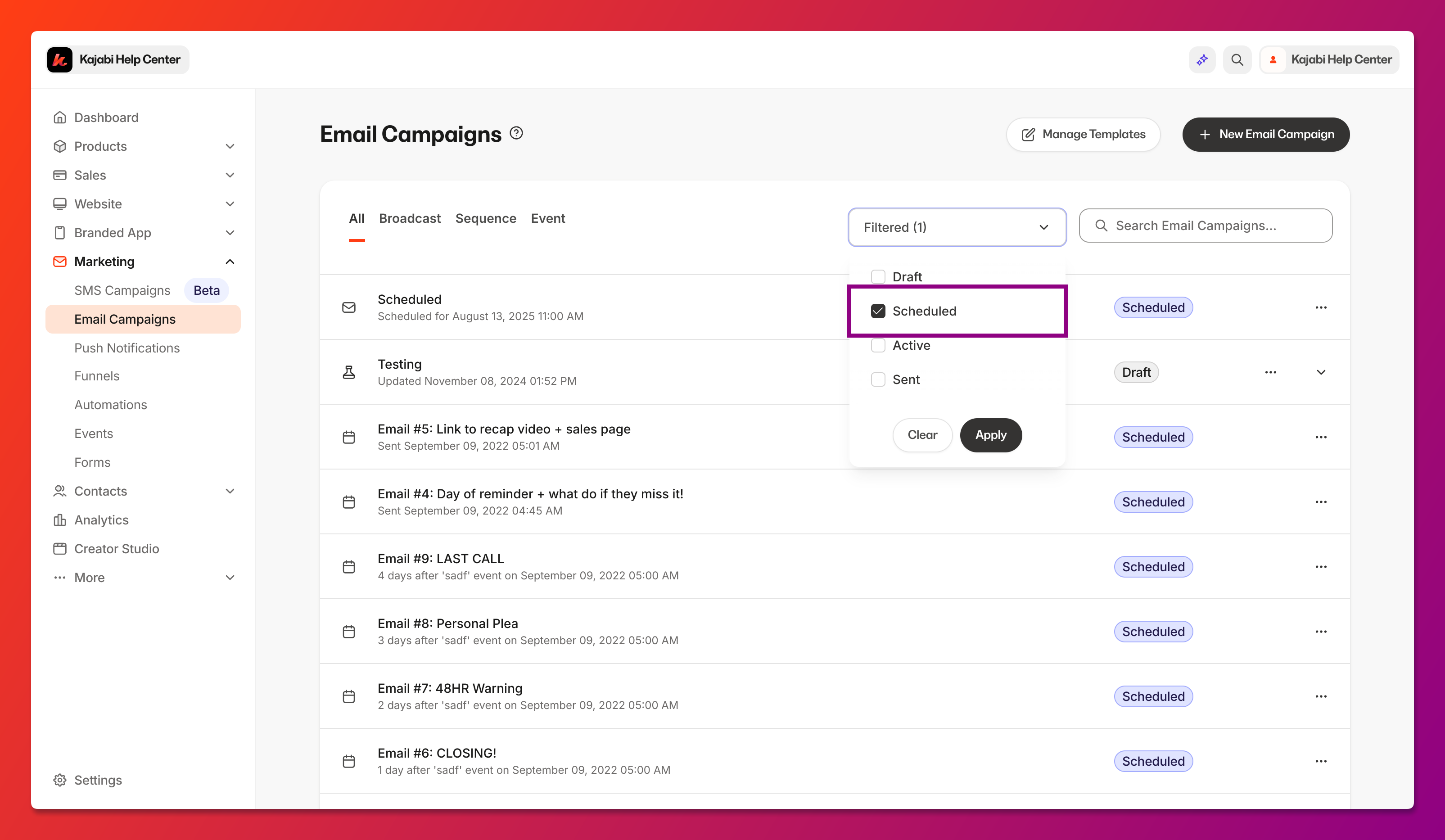Screen dimensions: 1445x840
Task: Expand the Sales menu chevron
Action: point(230,175)
